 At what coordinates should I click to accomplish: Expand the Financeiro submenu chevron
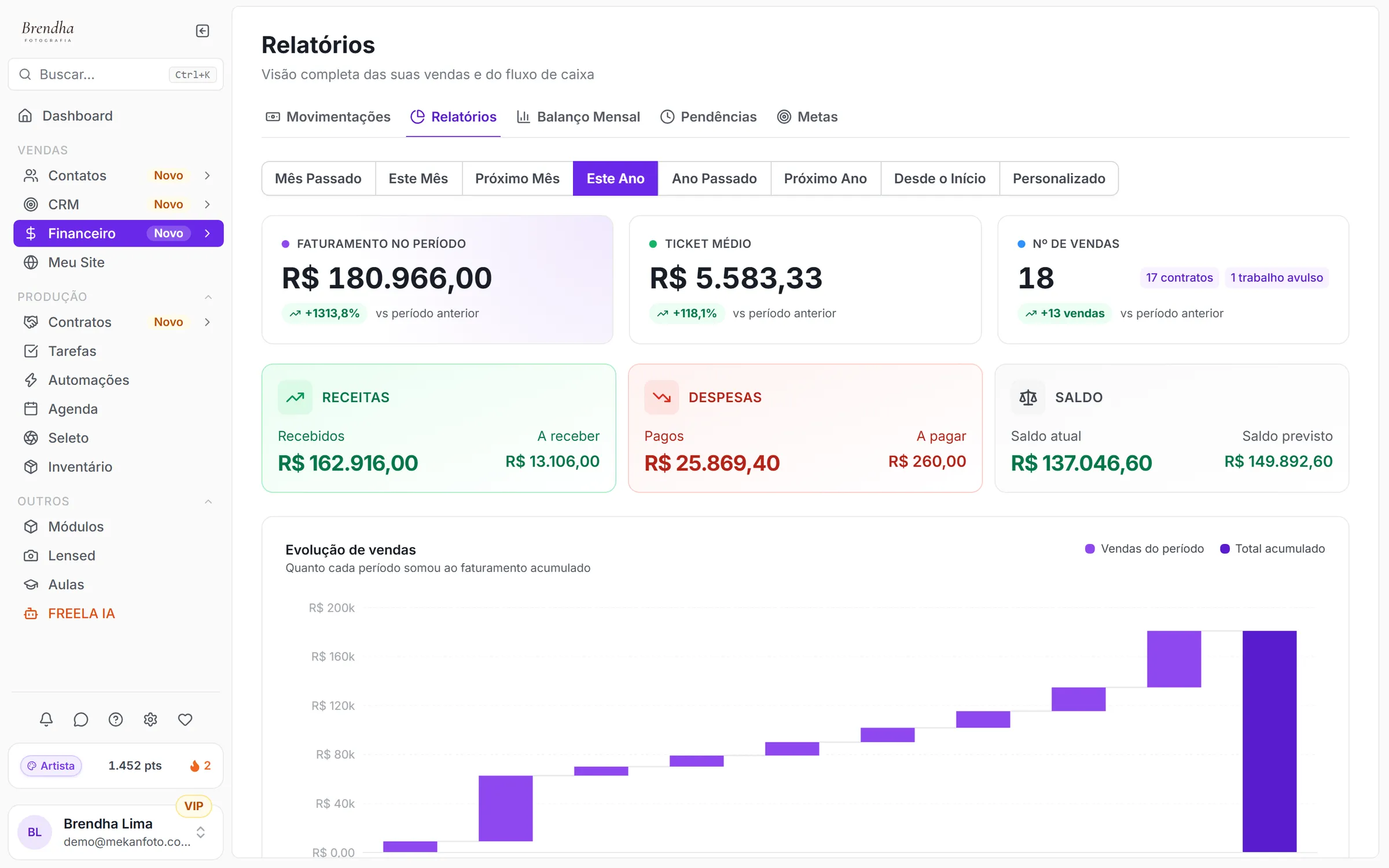click(207, 233)
